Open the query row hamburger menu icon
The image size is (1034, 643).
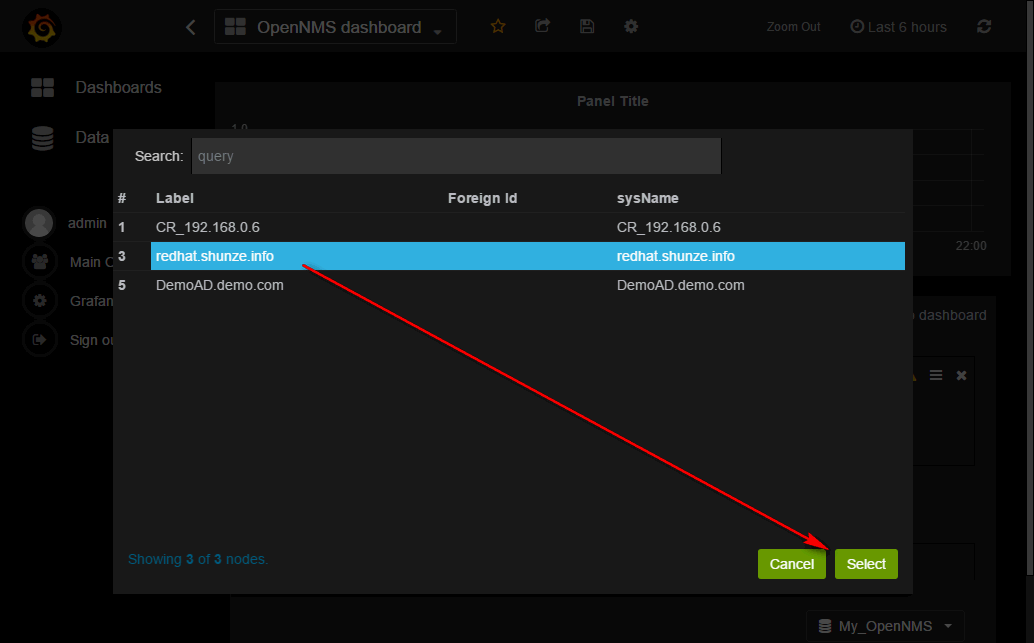click(936, 375)
